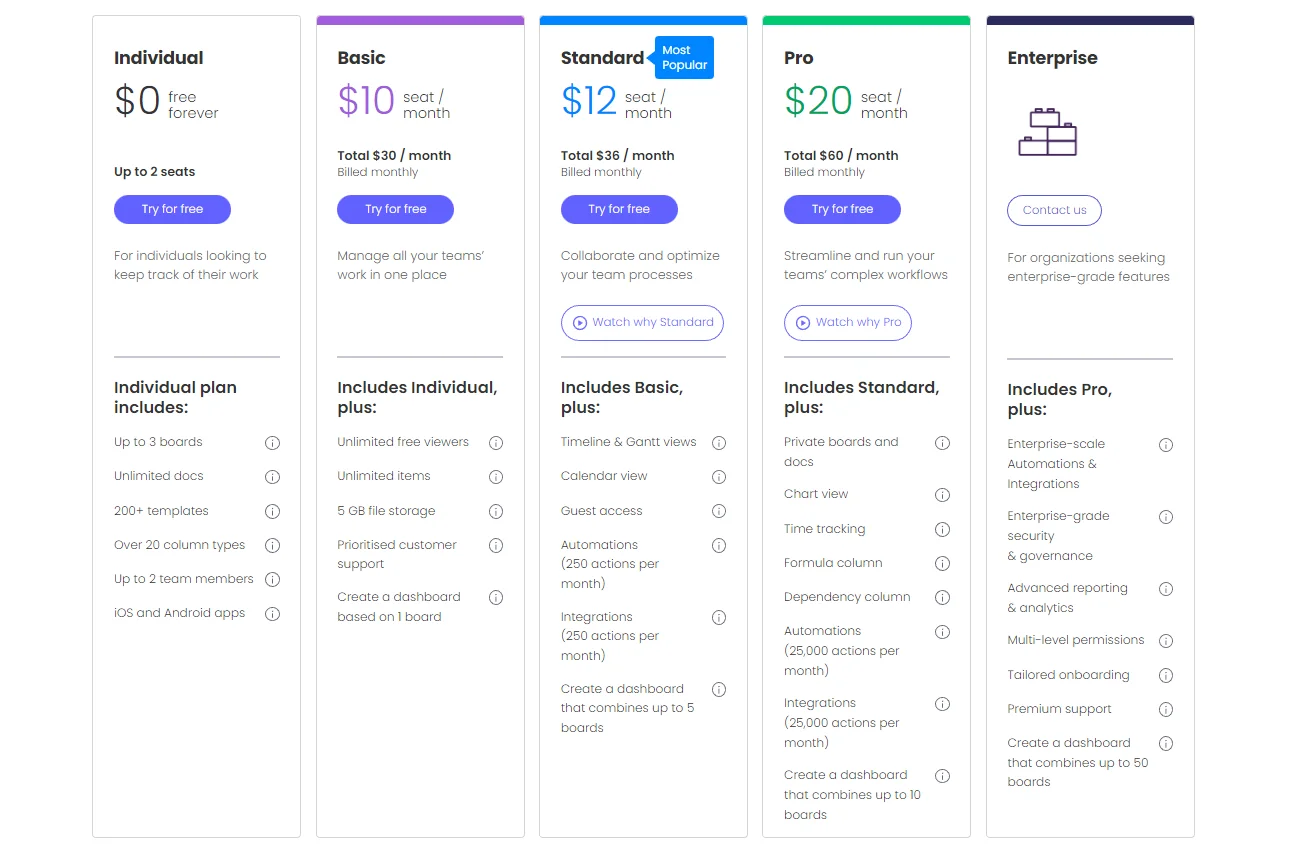Click info icon for Timeline & Gantt views
Viewport: 1313px width, 848px height.
pos(718,443)
